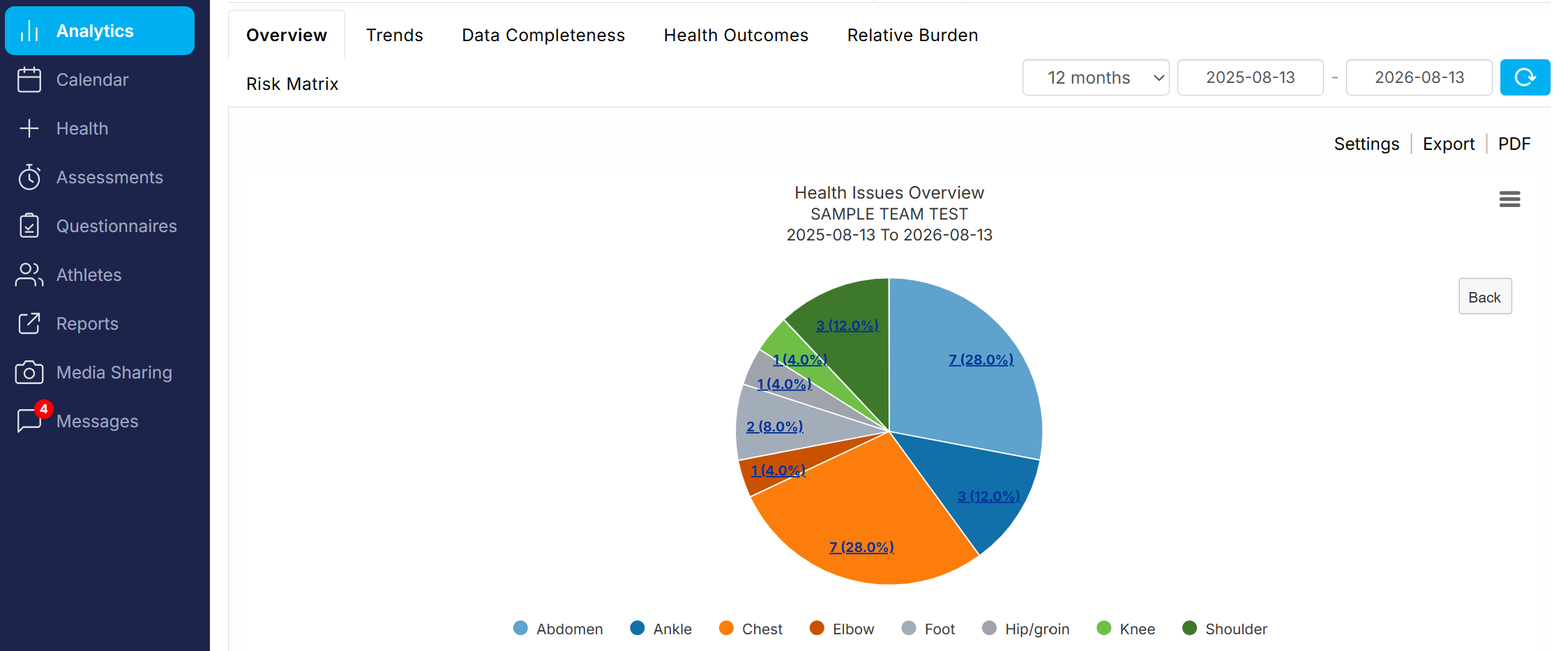Viewport: 1568px width, 651px height.
Task: Toggle the Foot legend marker
Action: point(909,628)
